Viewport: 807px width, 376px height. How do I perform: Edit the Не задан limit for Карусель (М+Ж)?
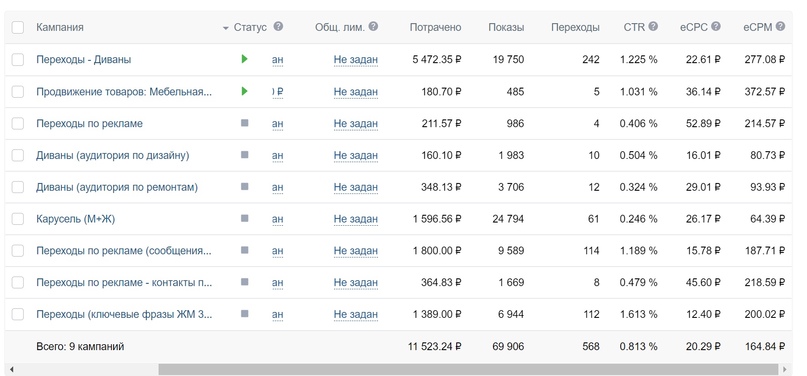356,219
